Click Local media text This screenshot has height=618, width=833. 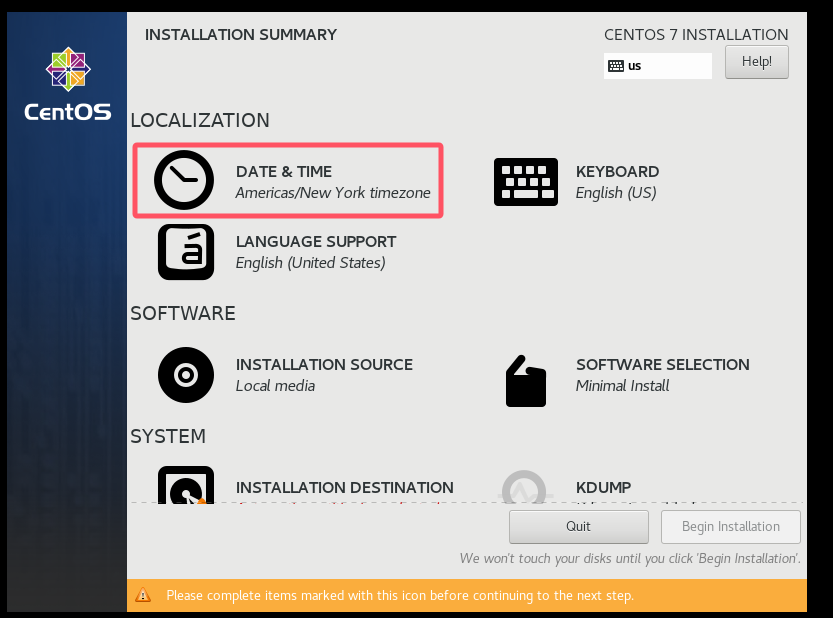pyautogui.click(x=275, y=386)
